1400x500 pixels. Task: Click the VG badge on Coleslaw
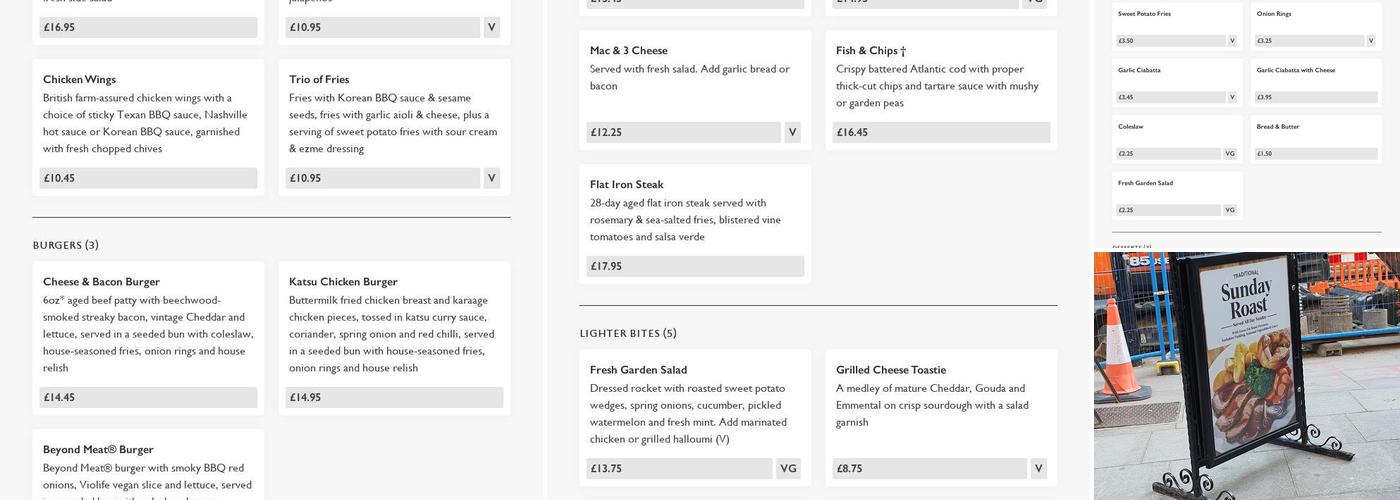click(x=1230, y=154)
